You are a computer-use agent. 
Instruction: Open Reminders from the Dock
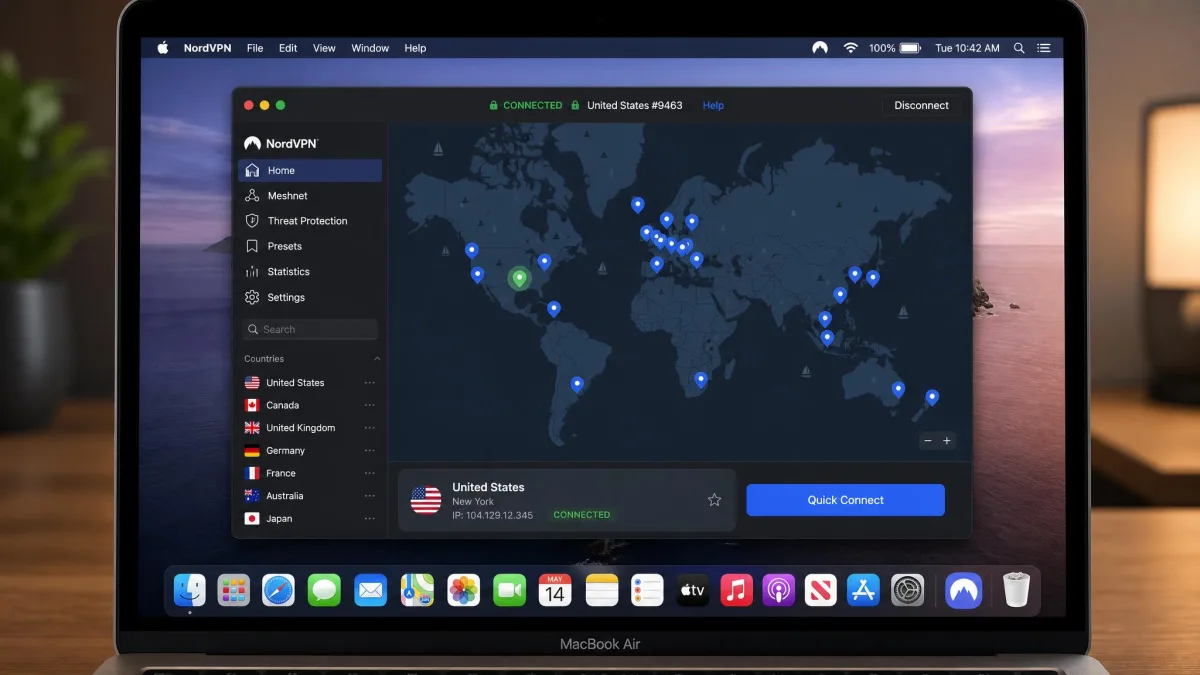(647, 590)
